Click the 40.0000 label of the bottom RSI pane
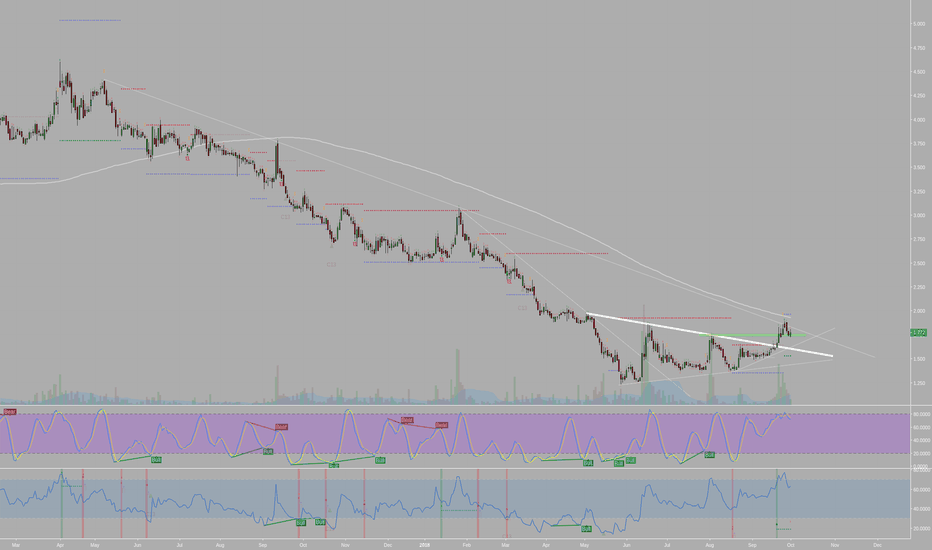Viewport: 932px width, 550px height. point(921,509)
